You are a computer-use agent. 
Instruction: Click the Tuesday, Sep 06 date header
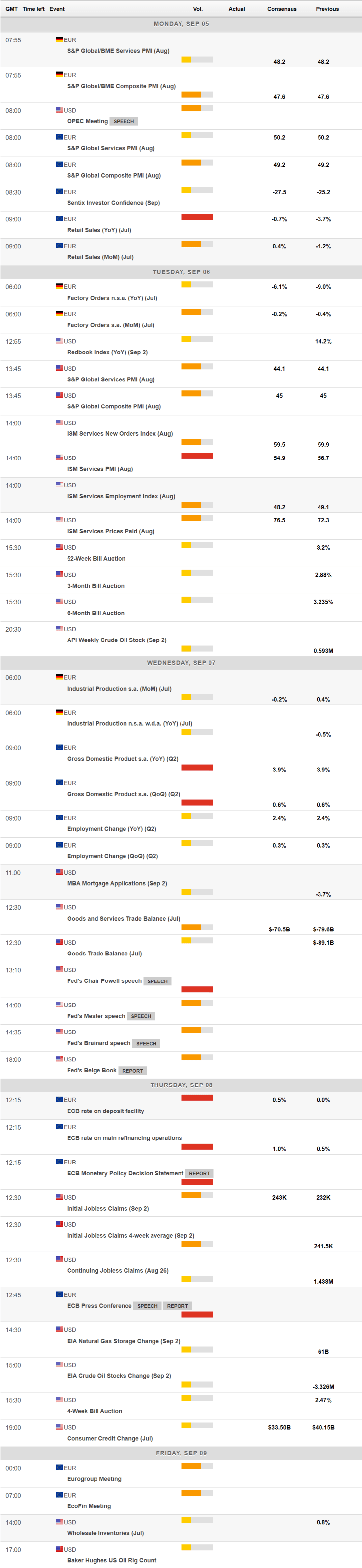point(181,272)
